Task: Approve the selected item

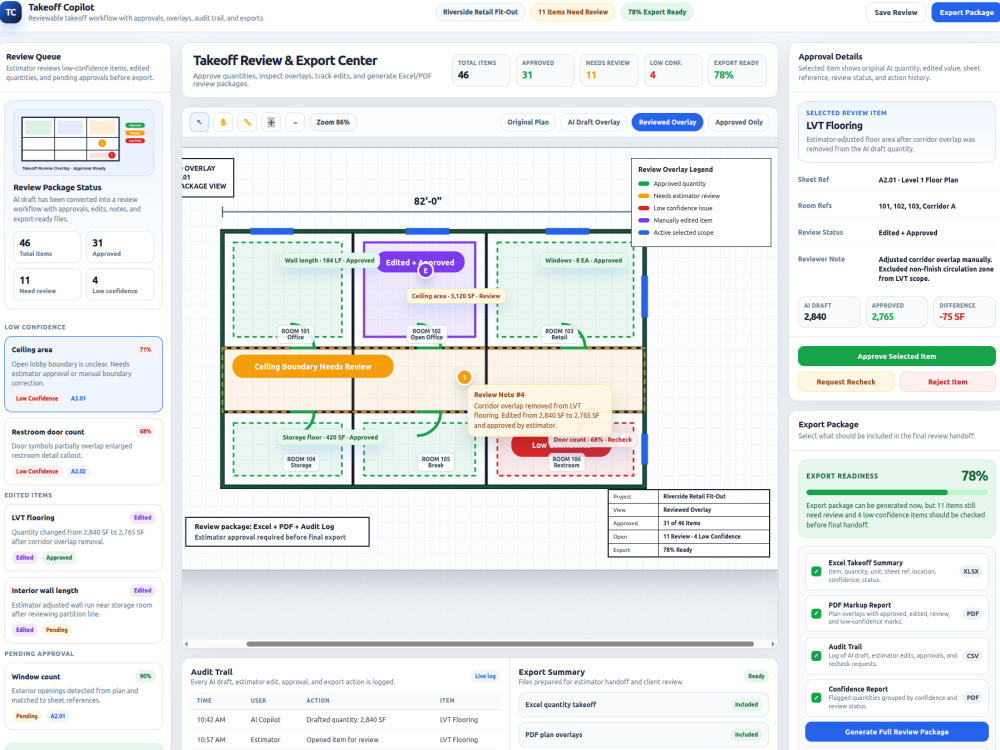Action: 896,356
